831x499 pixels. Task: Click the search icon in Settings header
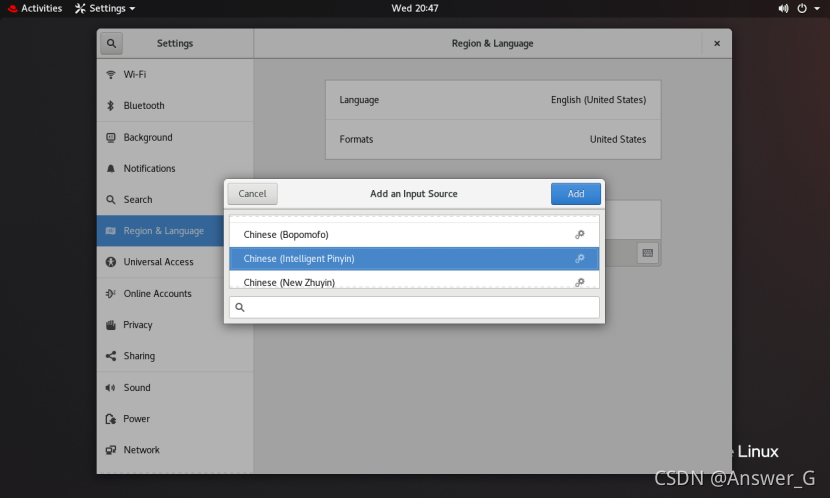point(111,43)
